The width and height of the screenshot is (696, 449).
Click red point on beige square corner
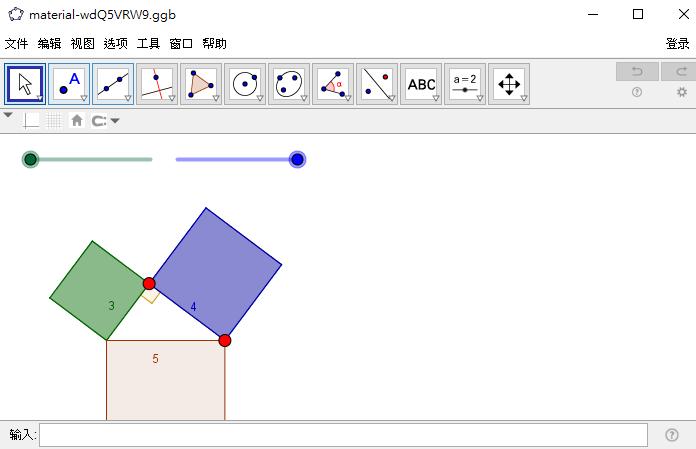click(225, 340)
